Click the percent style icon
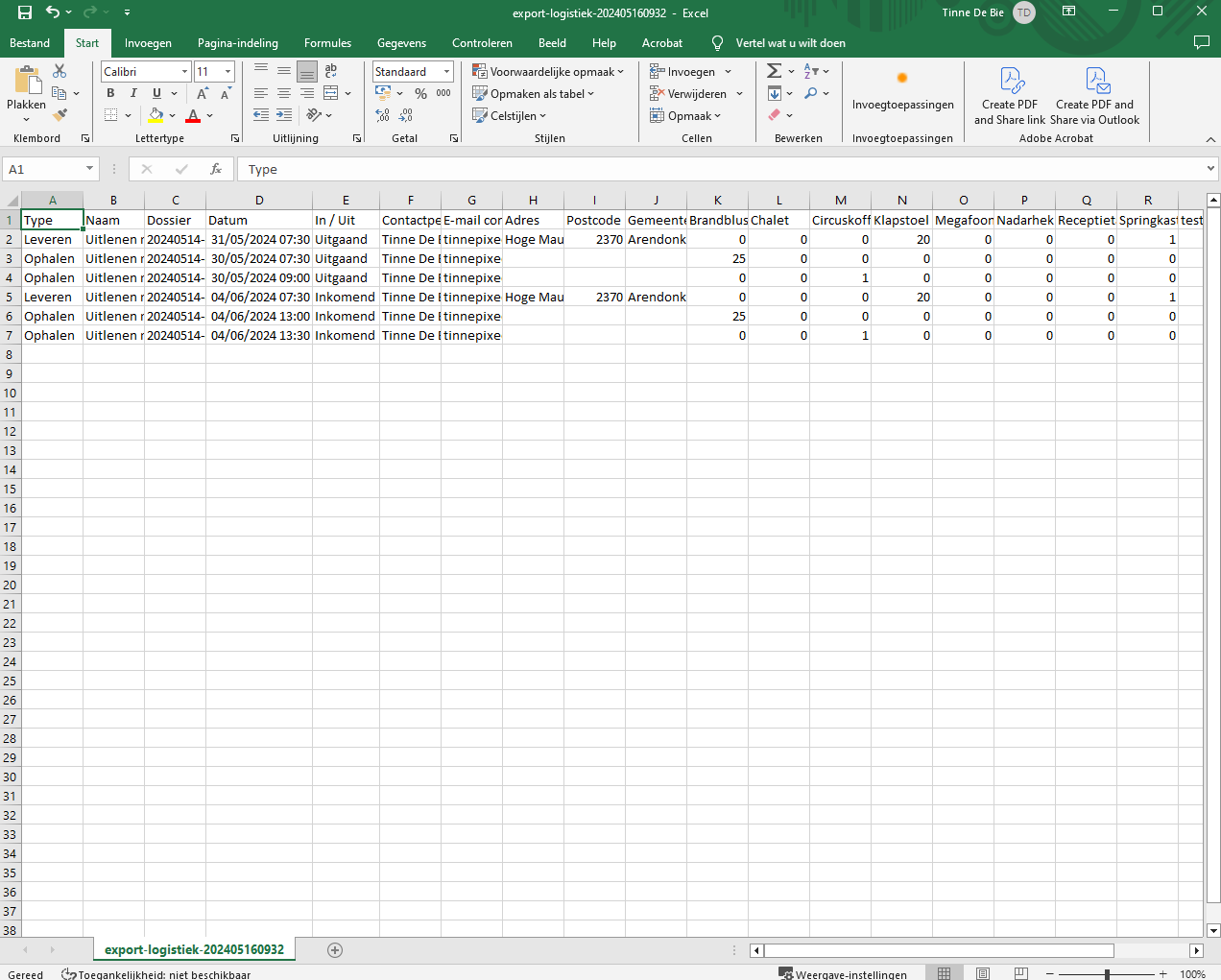The width and height of the screenshot is (1221, 980). (x=420, y=93)
